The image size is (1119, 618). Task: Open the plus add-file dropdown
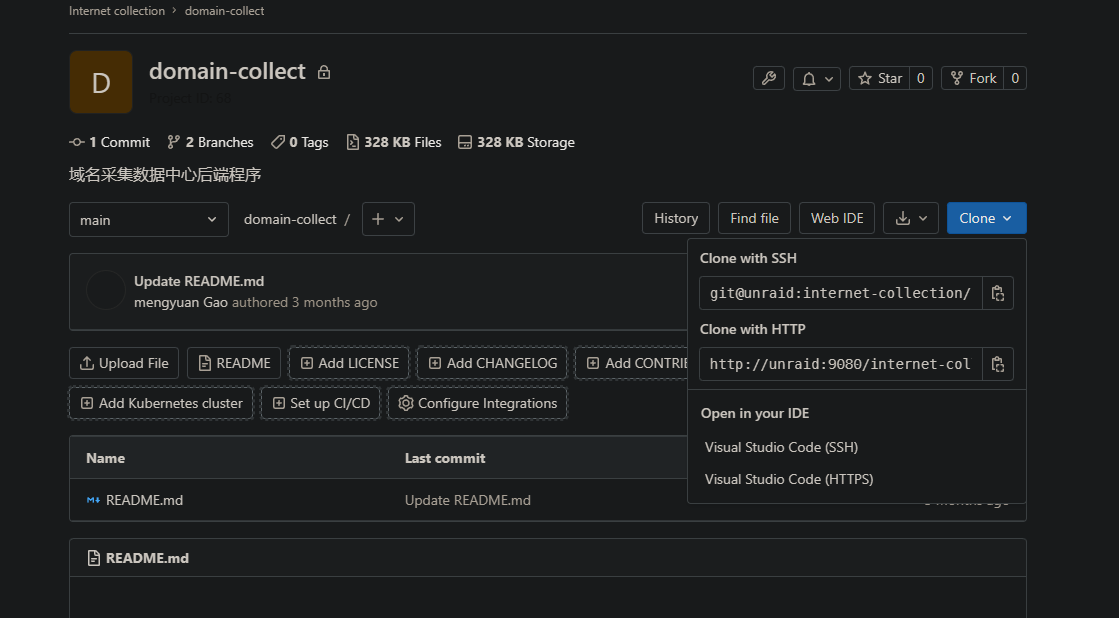[388, 219]
